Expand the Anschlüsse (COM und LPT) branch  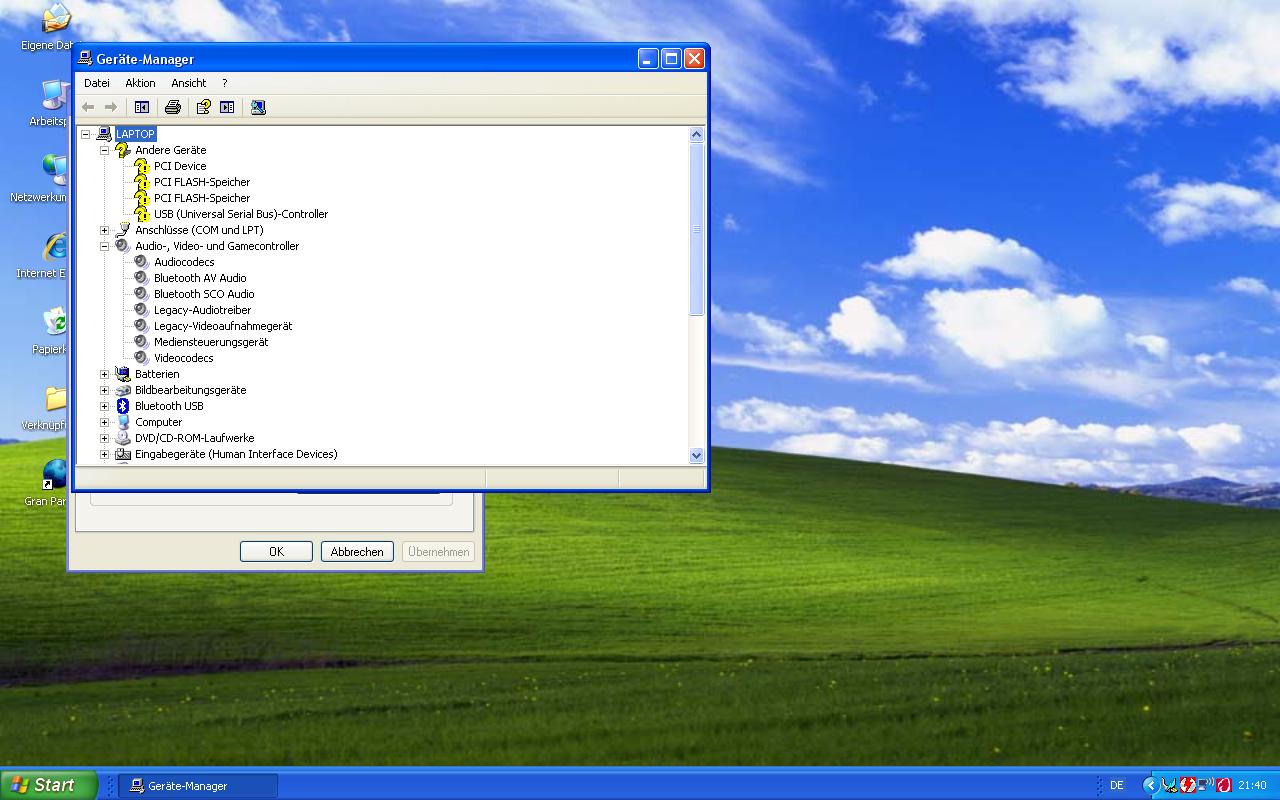click(x=104, y=230)
